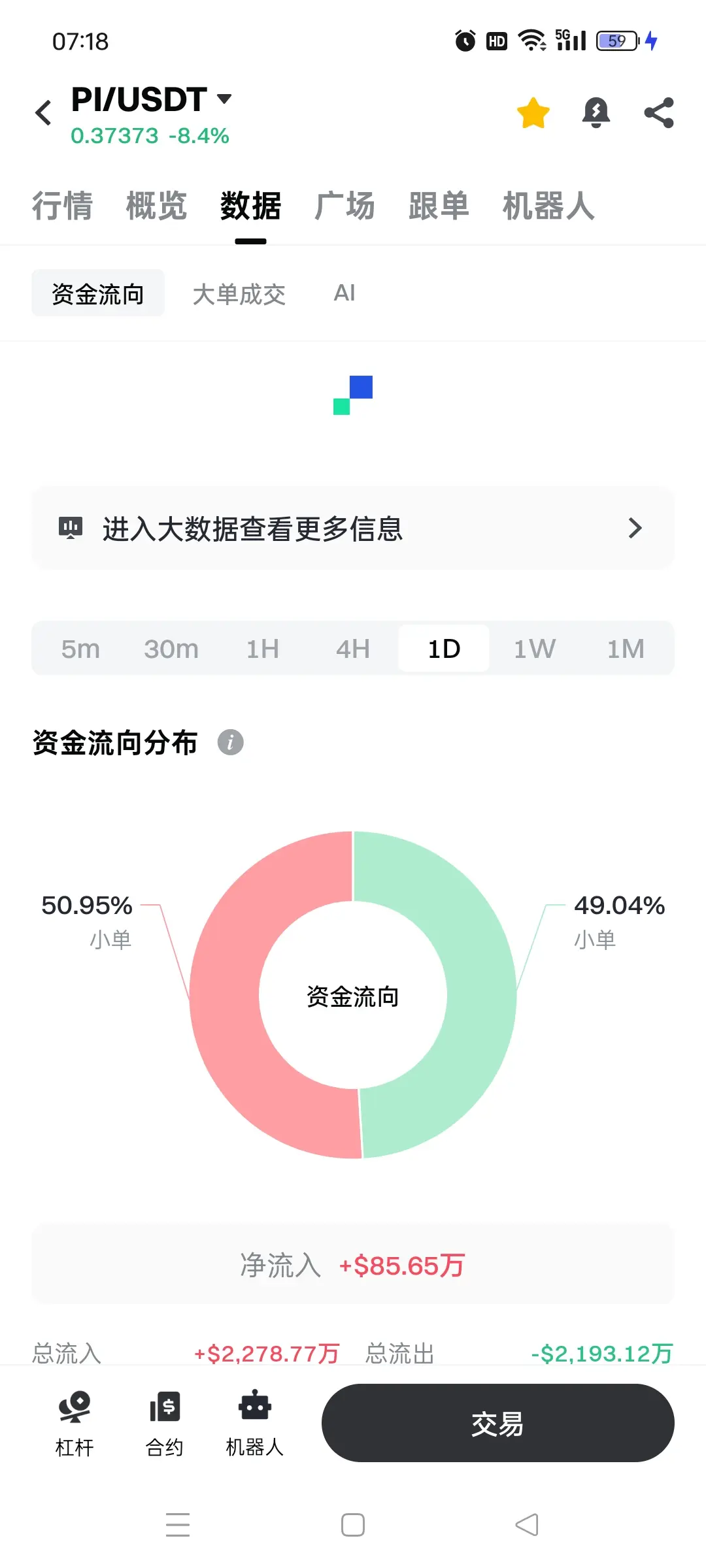Switch to the 行情 tab
This screenshot has height=1568, width=706.
[x=62, y=206]
